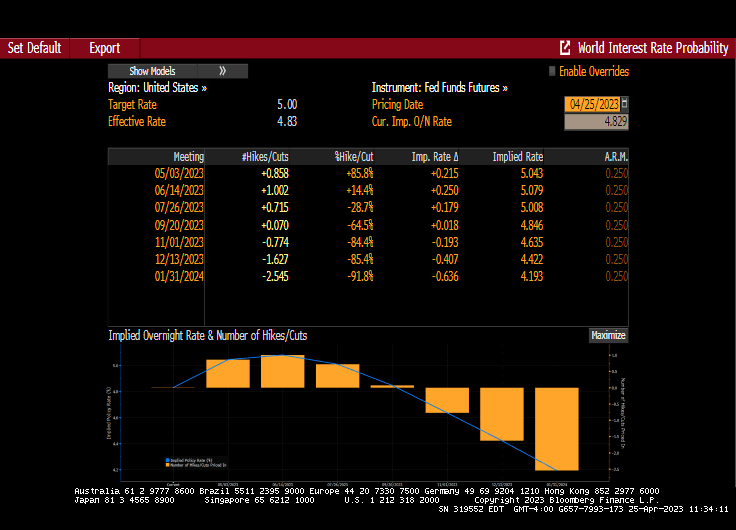736x530 pixels.
Task: Click the pop-out icon beside World Interest Rate Probability
Action: click(565, 48)
